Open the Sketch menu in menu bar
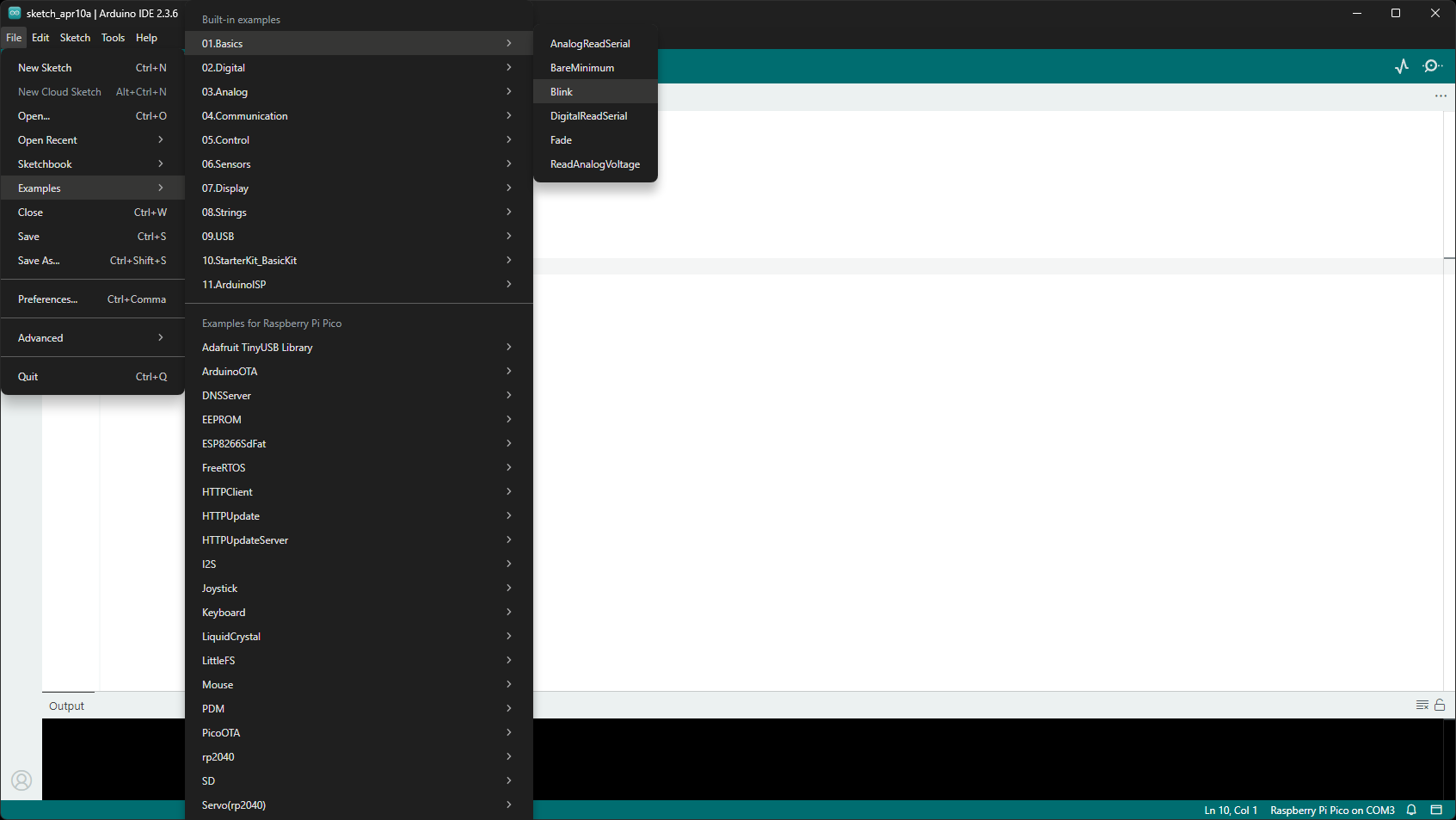The image size is (1456, 820). (75, 38)
